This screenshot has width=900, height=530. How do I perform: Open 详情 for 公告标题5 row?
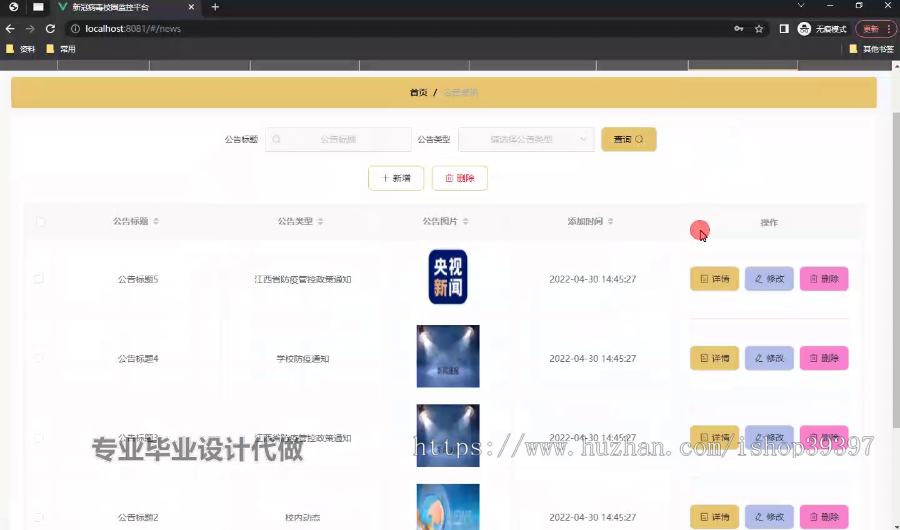[715, 279]
